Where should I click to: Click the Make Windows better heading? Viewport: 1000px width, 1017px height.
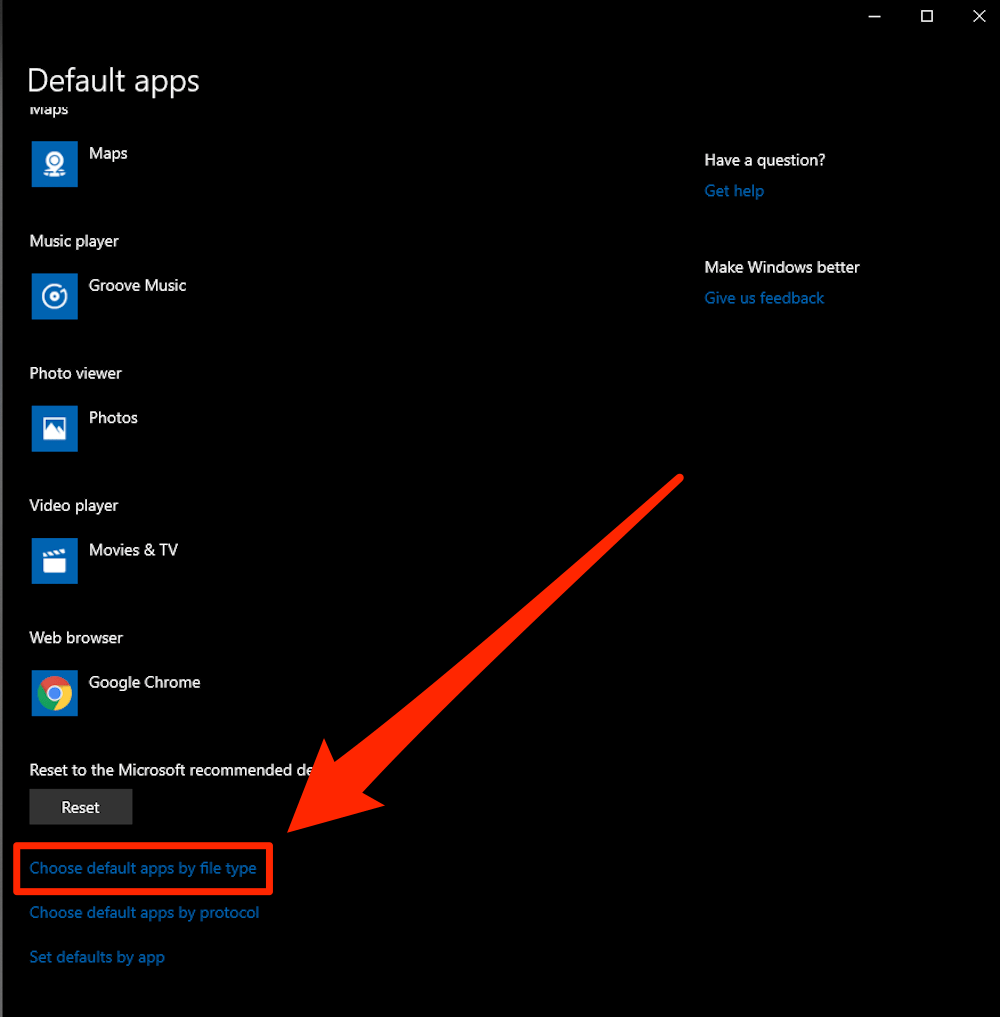click(x=781, y=267)
